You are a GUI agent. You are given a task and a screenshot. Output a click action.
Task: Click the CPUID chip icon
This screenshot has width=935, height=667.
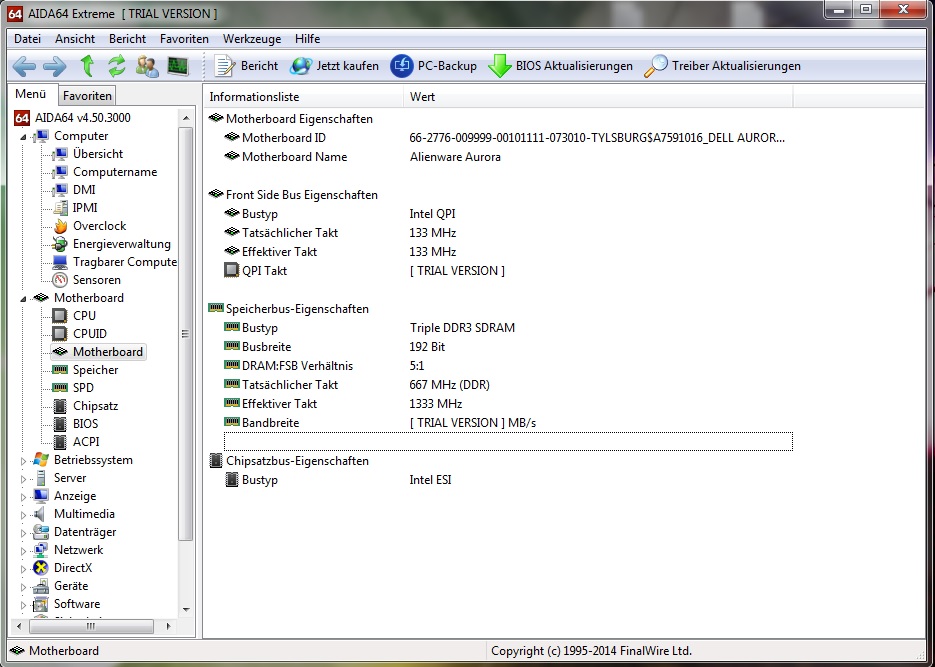pos(60,333)
